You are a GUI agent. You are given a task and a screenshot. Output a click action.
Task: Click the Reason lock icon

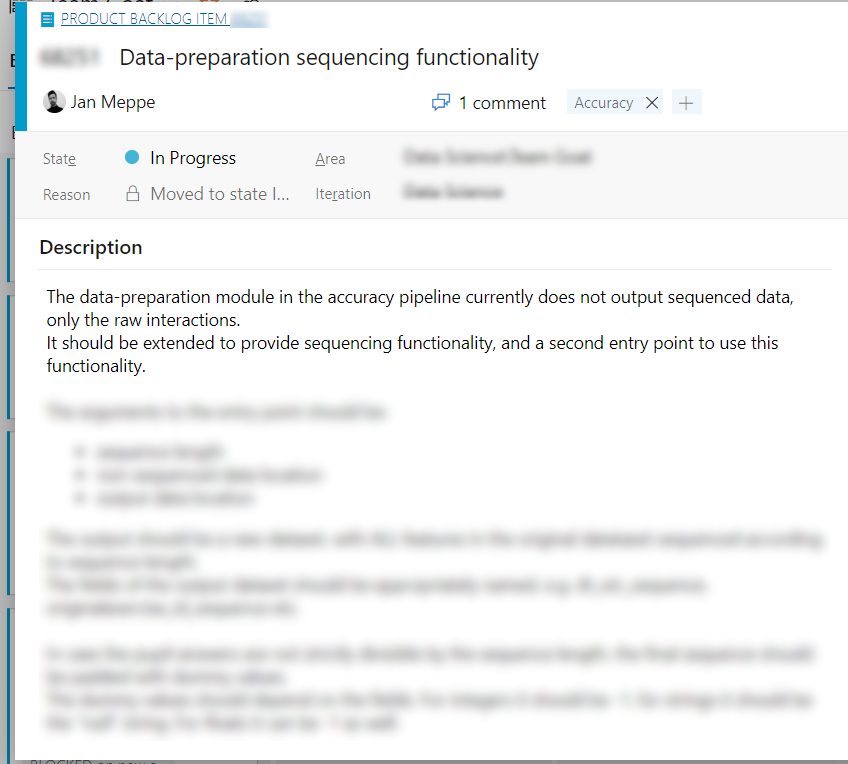point(132,193)
